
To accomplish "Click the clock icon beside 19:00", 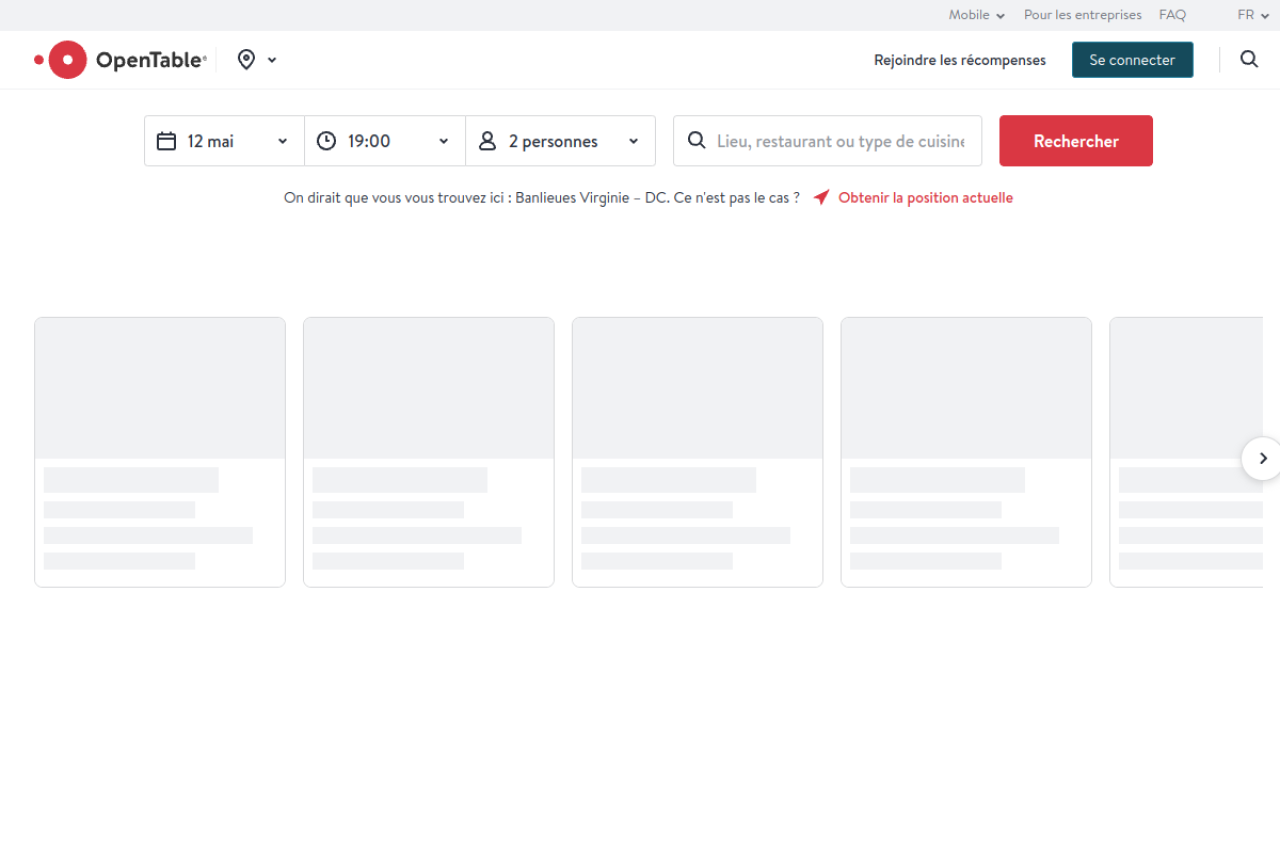I will [x=326, y=141].
